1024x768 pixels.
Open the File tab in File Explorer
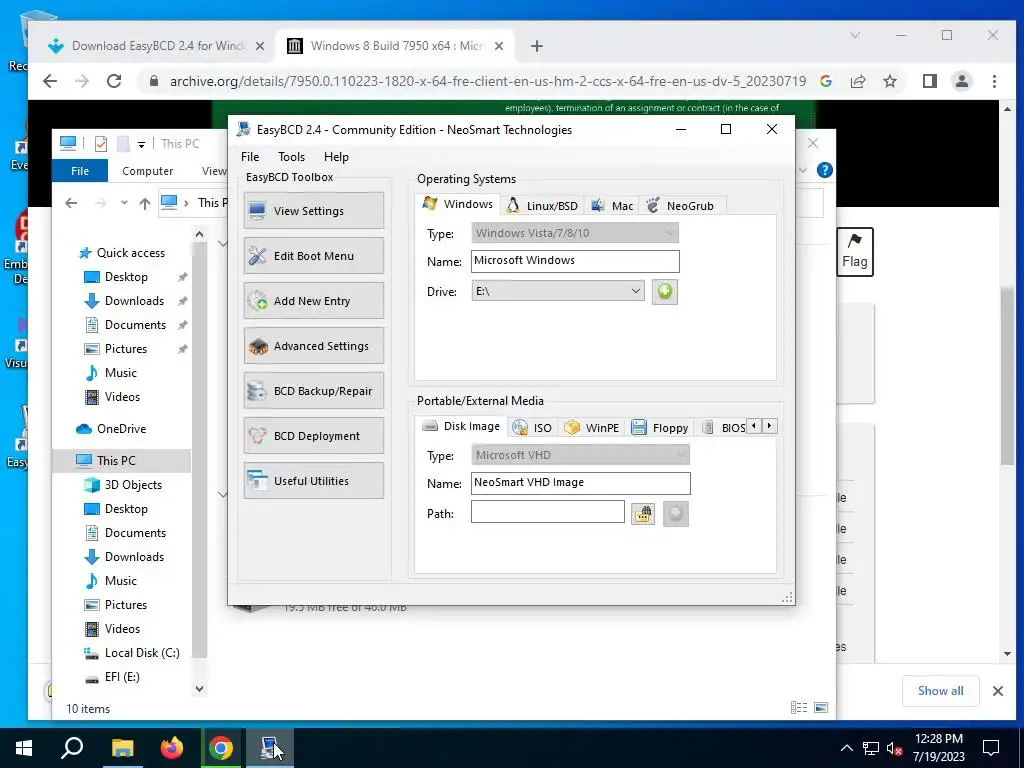[80, 171]
